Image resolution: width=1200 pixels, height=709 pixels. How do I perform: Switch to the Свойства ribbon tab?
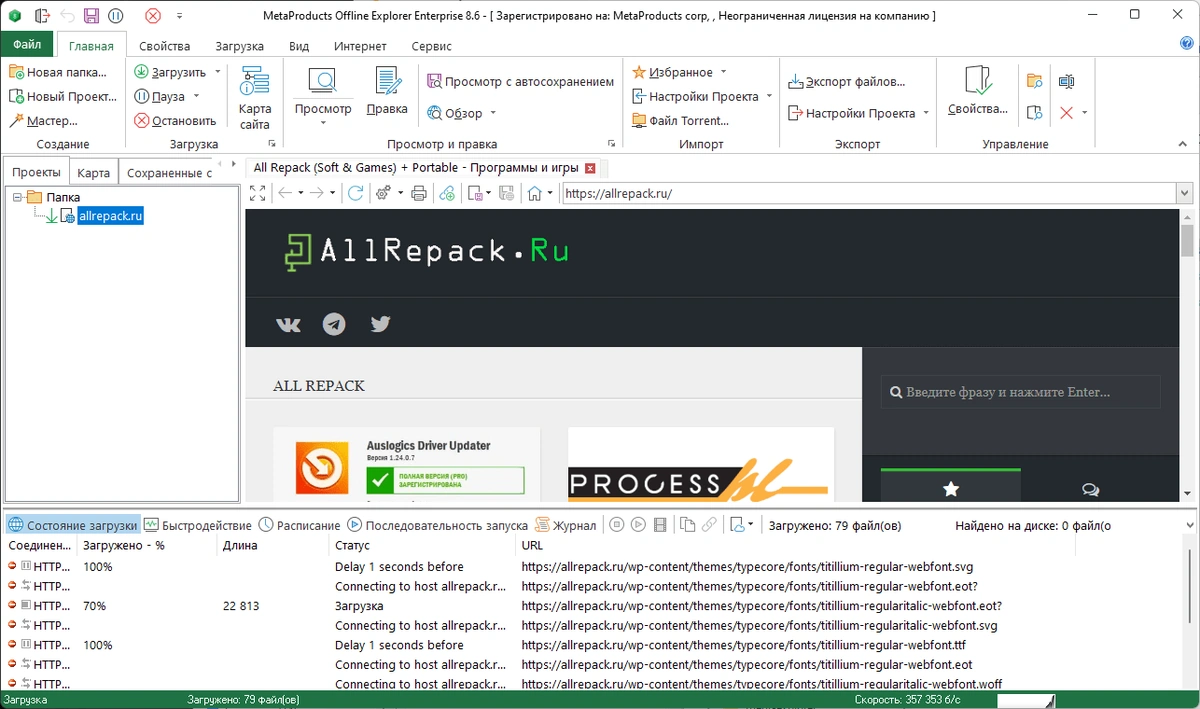pyautogui.click(x=165, y=46)
